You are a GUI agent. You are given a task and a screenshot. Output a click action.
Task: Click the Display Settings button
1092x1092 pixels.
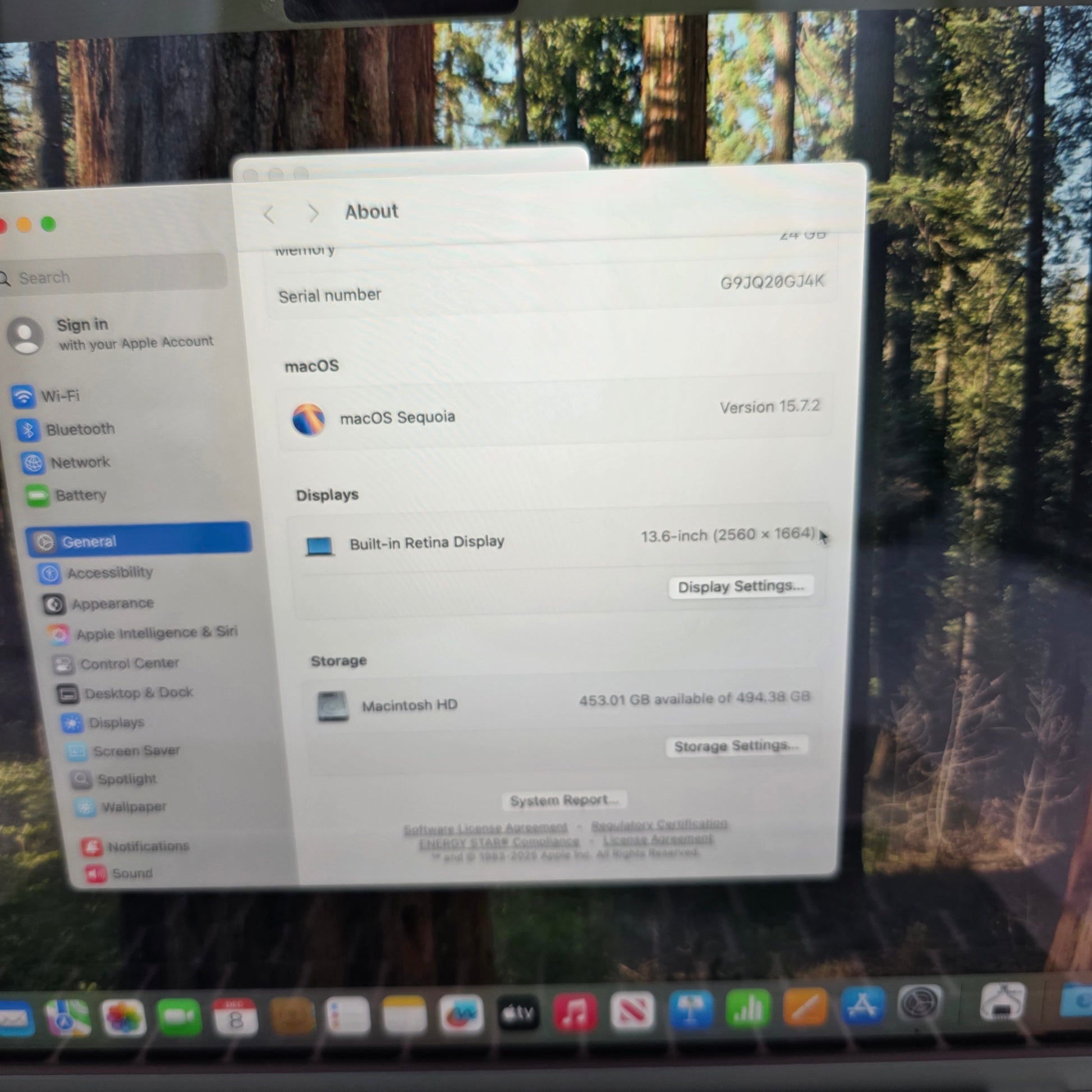tap(740, 587)
